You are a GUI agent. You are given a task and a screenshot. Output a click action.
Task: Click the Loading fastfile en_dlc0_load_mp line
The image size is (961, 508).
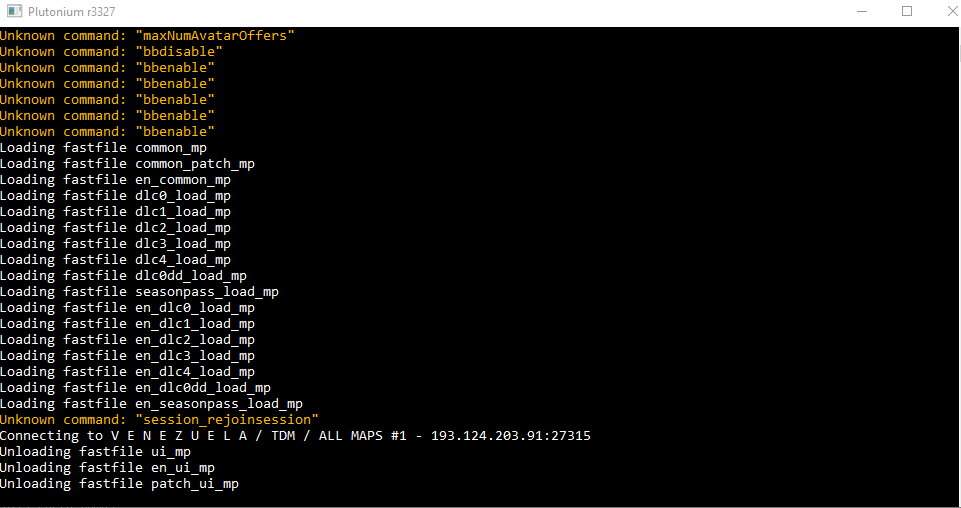[127, 308]
